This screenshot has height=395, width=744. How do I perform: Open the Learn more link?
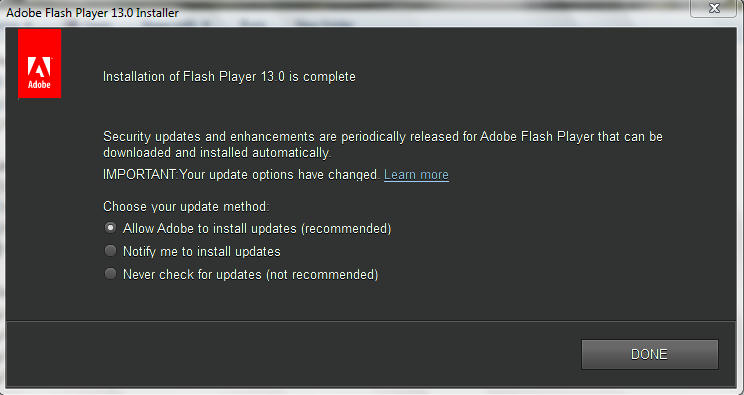[x=416, y=175]
